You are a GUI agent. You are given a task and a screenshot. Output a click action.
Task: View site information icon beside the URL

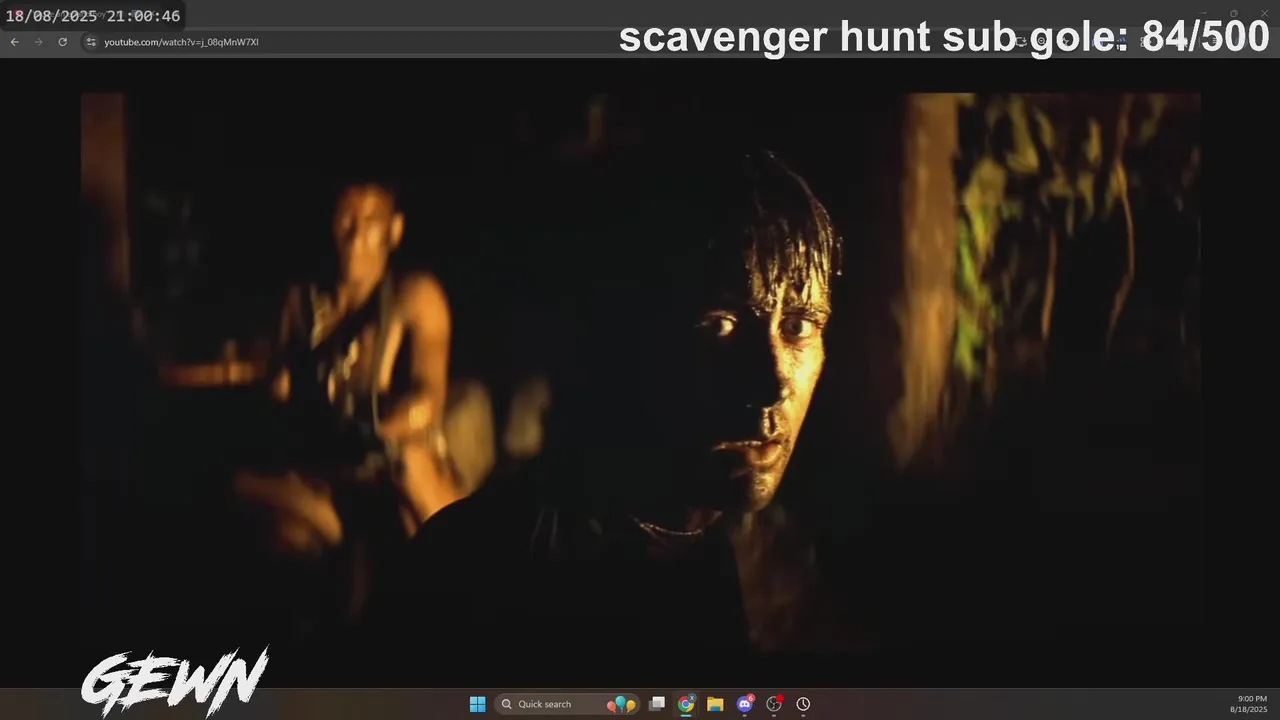91,42
